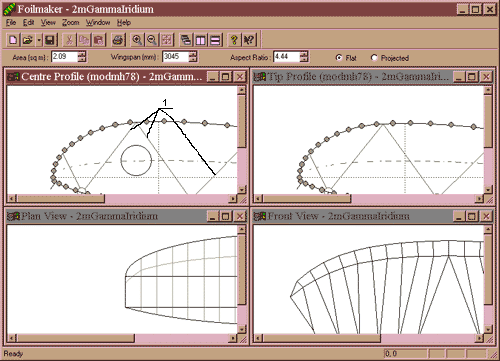Create a new file with the toolbar icon
This screenshot has height=361, width=500.
[x=13, y=40]
